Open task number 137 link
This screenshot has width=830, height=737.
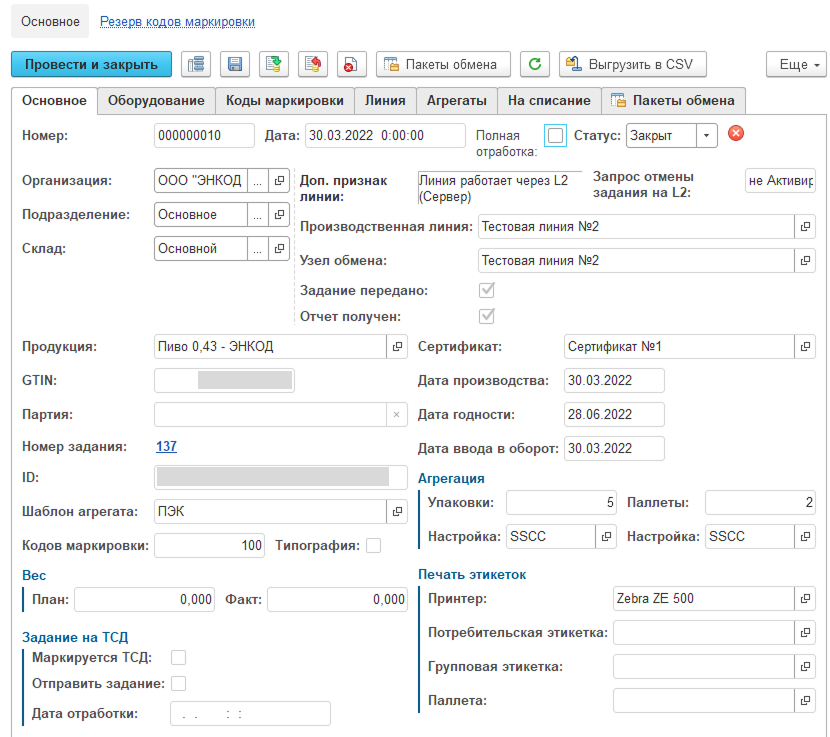click(166, 447)
